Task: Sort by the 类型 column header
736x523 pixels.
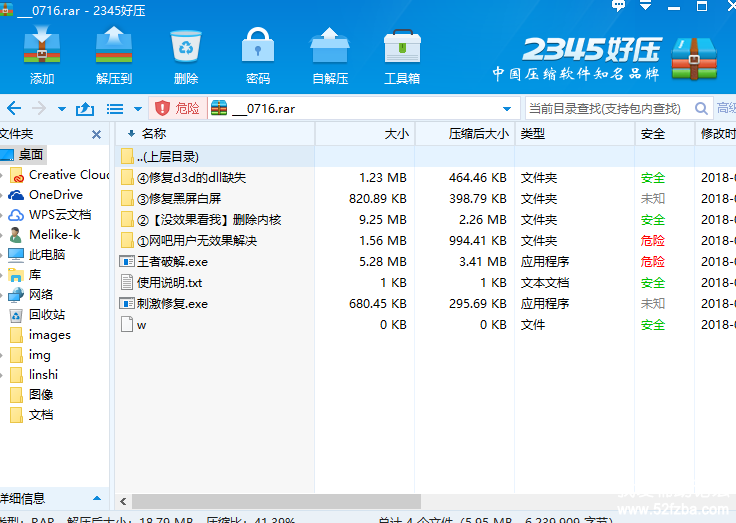Action: 575,134
